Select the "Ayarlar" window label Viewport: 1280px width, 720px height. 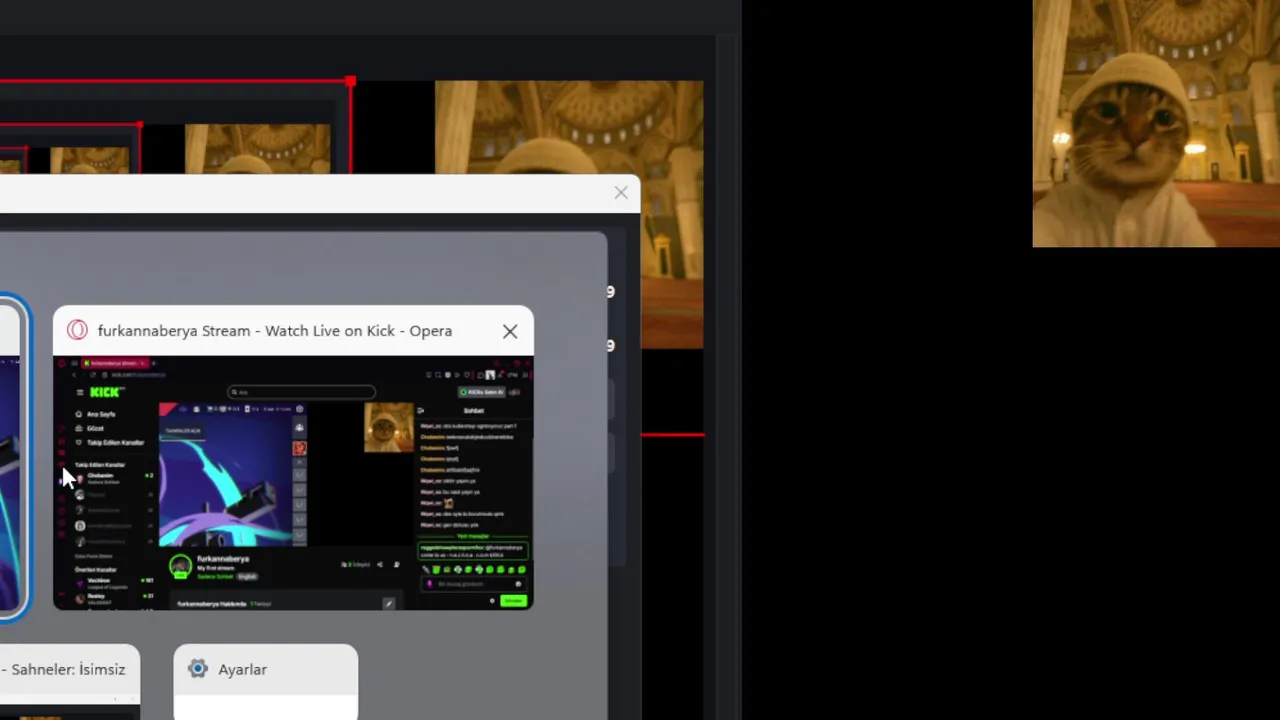(x=243, y=670)
